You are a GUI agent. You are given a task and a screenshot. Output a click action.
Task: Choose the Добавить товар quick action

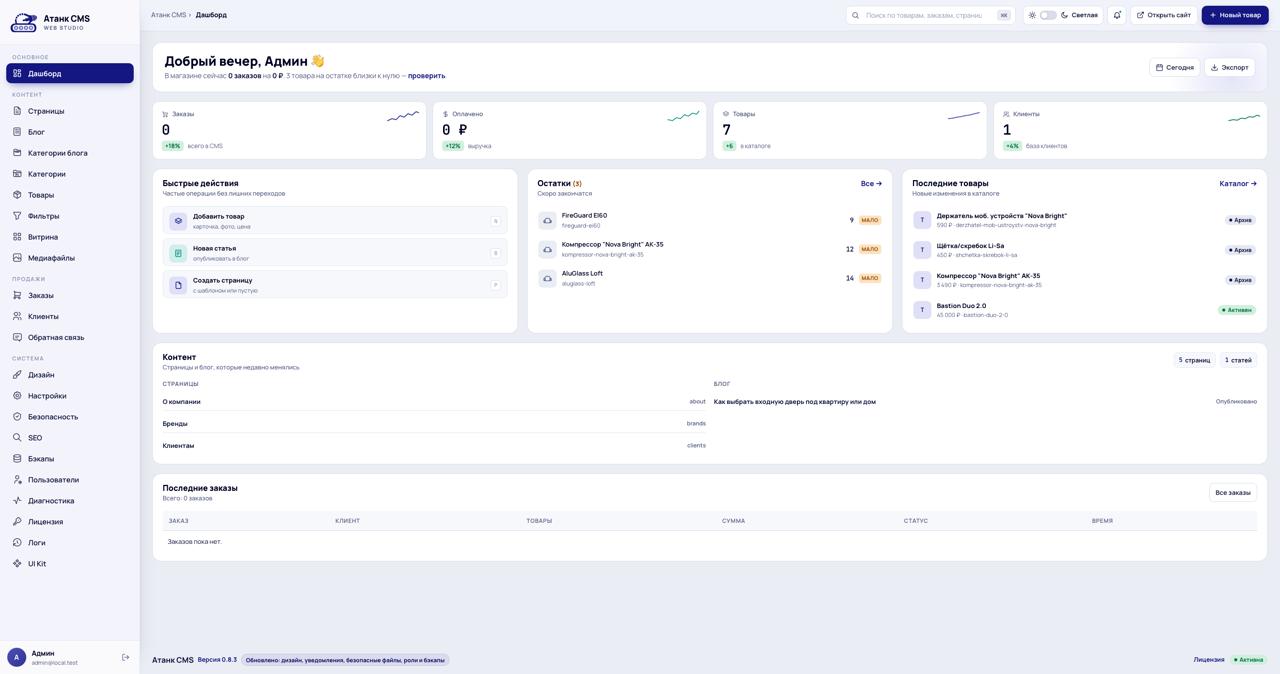(x=335, y=221)
